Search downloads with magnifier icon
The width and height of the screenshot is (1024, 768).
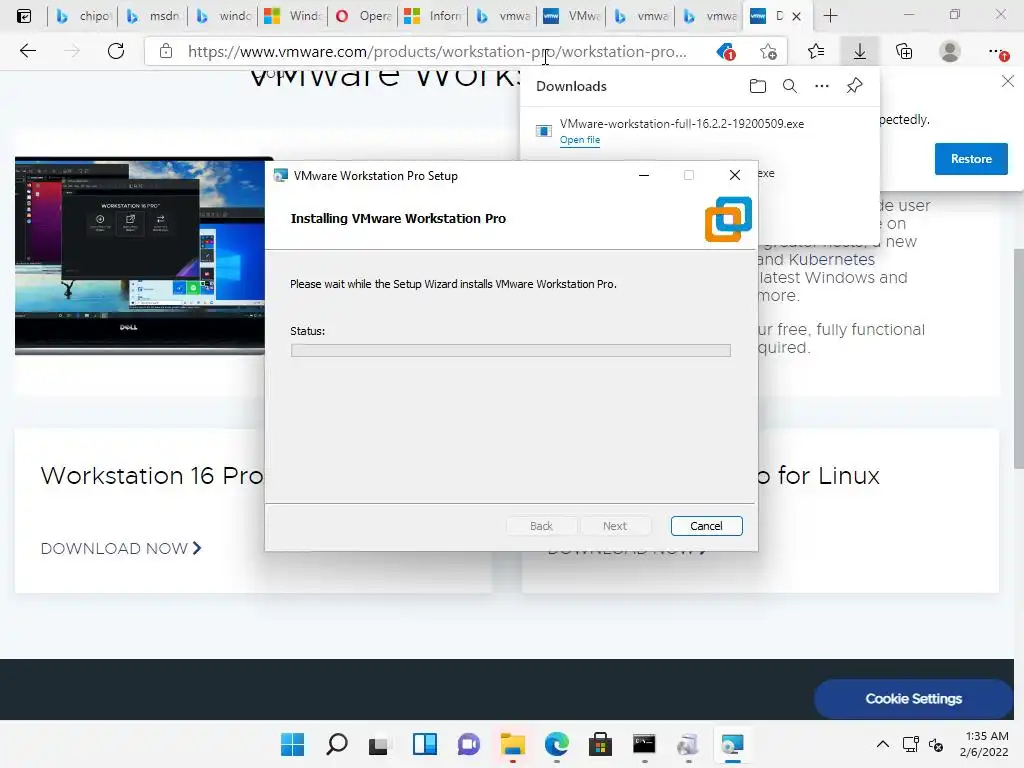pos(790,86)
